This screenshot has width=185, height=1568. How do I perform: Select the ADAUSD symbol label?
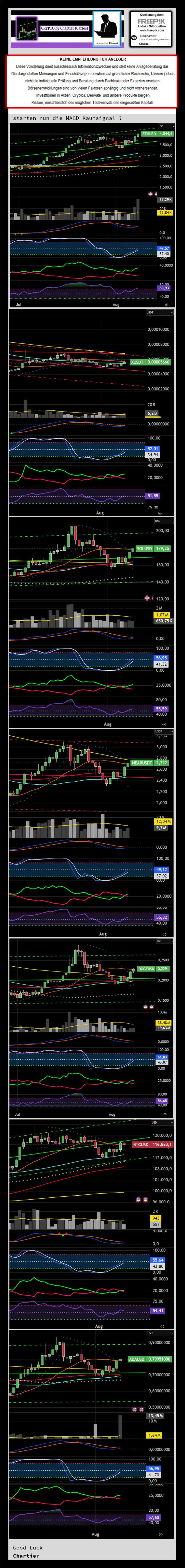[137, 1359]
